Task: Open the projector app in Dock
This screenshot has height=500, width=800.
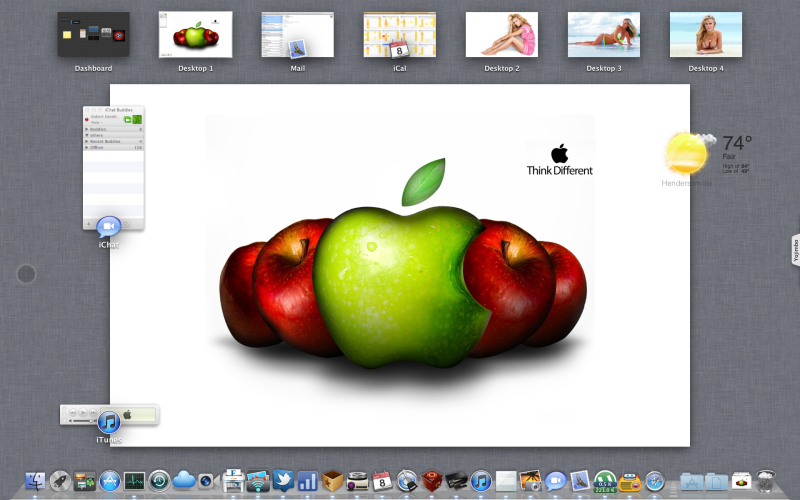Action: [x=357, y=481]
